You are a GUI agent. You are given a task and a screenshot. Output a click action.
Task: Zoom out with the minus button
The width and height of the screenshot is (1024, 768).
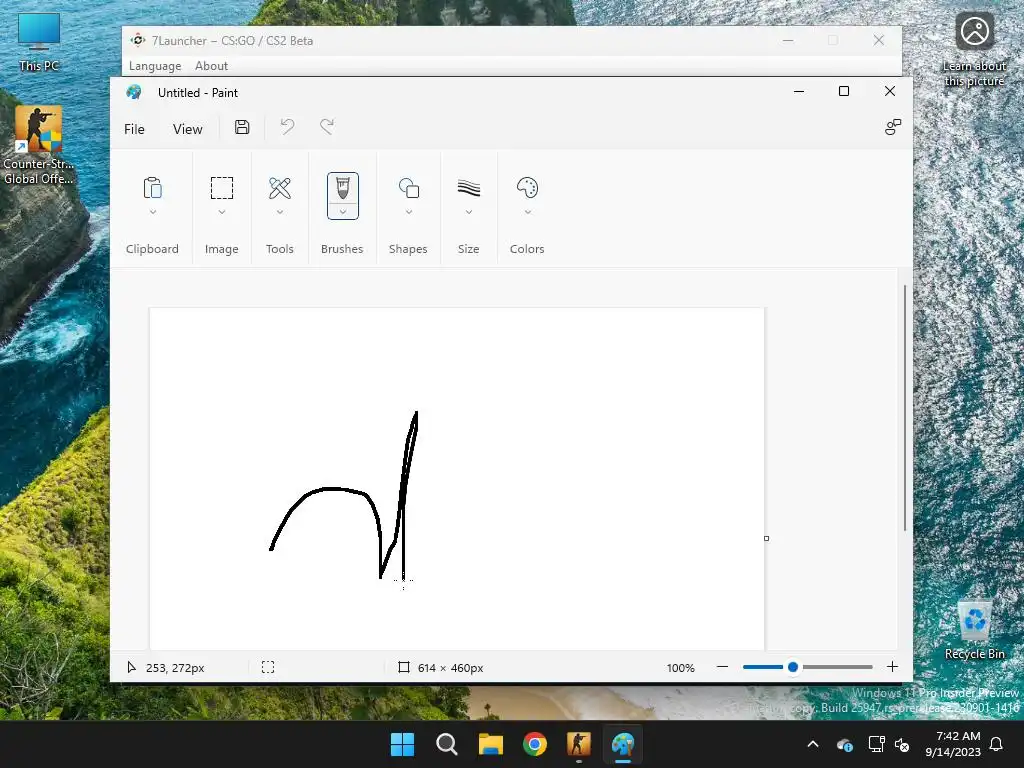click(x=722, y=667)
